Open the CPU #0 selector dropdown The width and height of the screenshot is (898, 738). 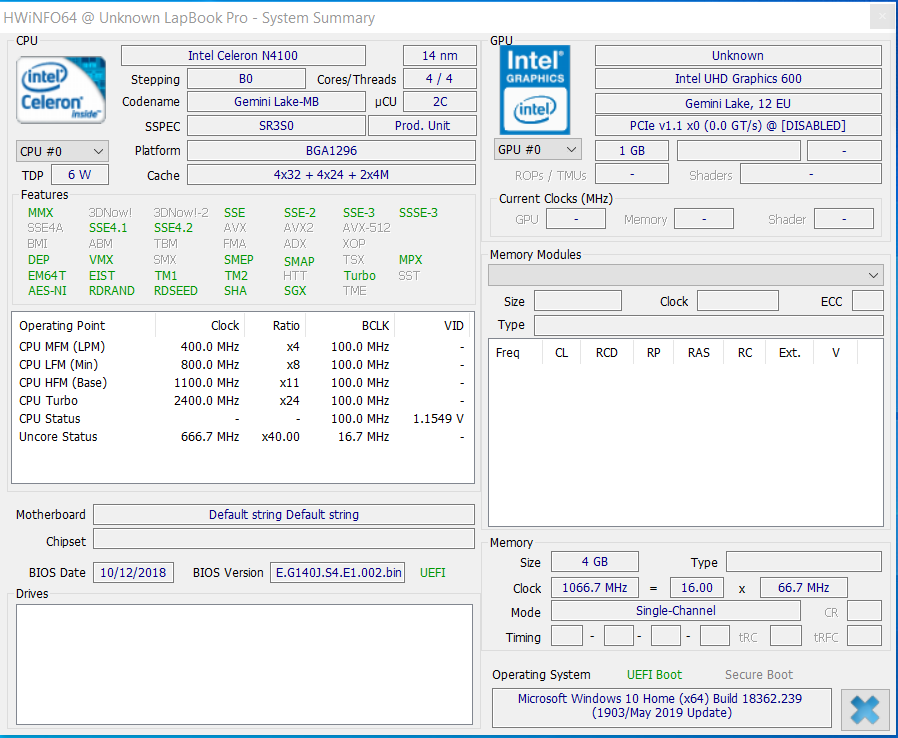62,151
